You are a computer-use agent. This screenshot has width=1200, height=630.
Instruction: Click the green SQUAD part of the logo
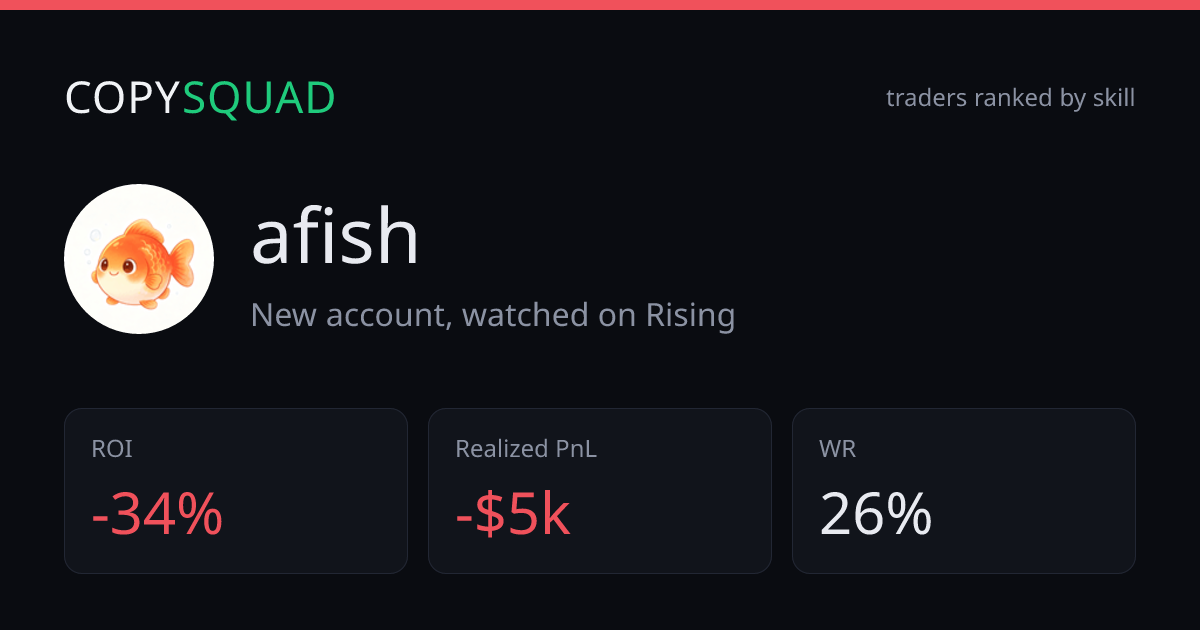259,98
